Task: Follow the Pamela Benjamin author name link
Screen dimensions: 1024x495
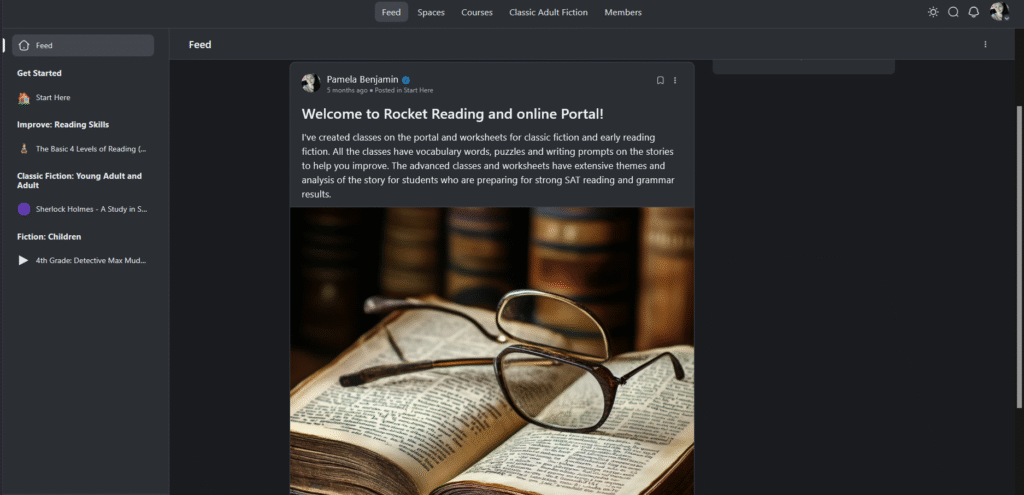Action: click(x=362, y=79)
